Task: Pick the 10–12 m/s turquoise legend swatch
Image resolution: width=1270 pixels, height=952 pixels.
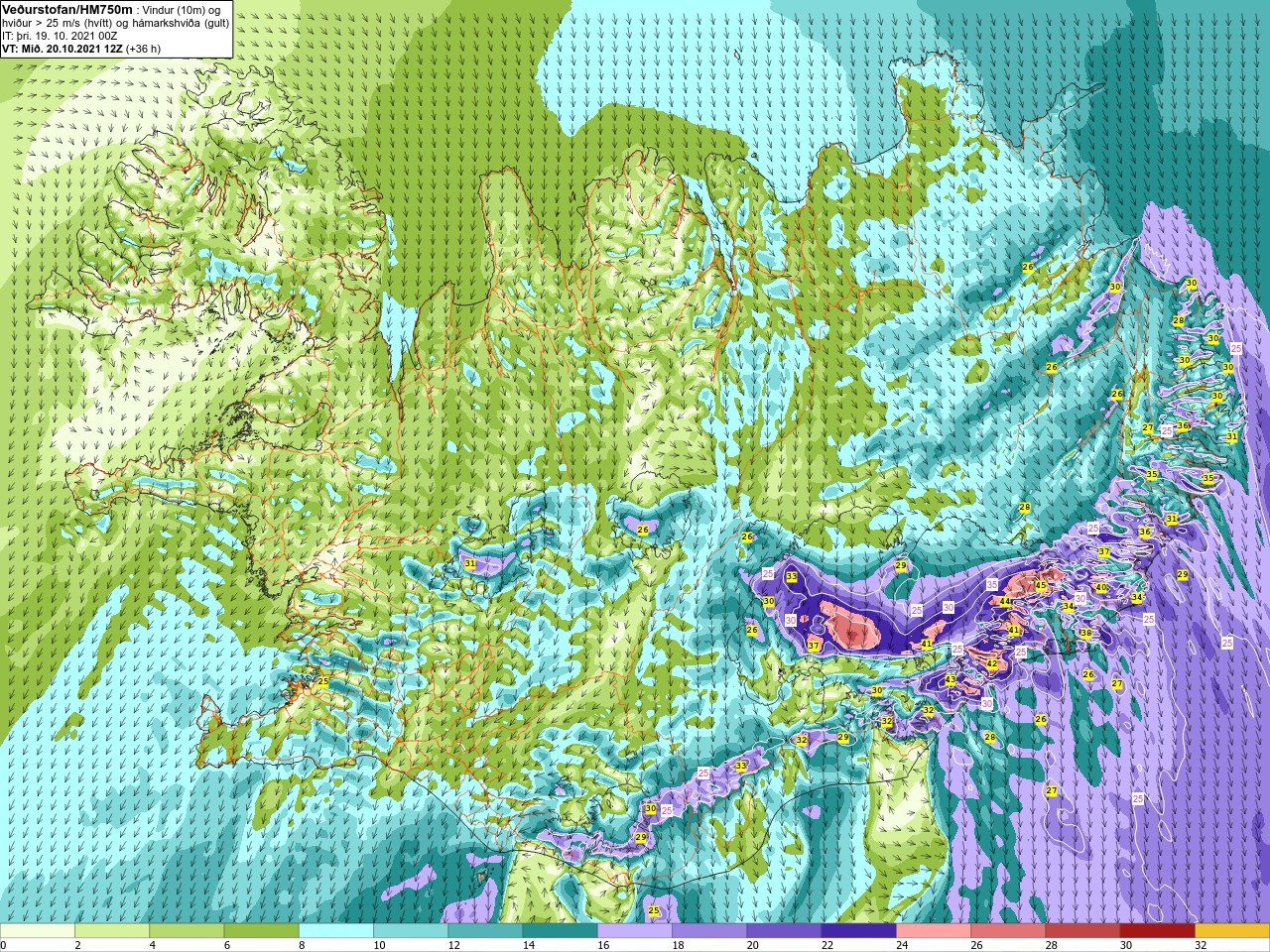Action: click(411, 930)
